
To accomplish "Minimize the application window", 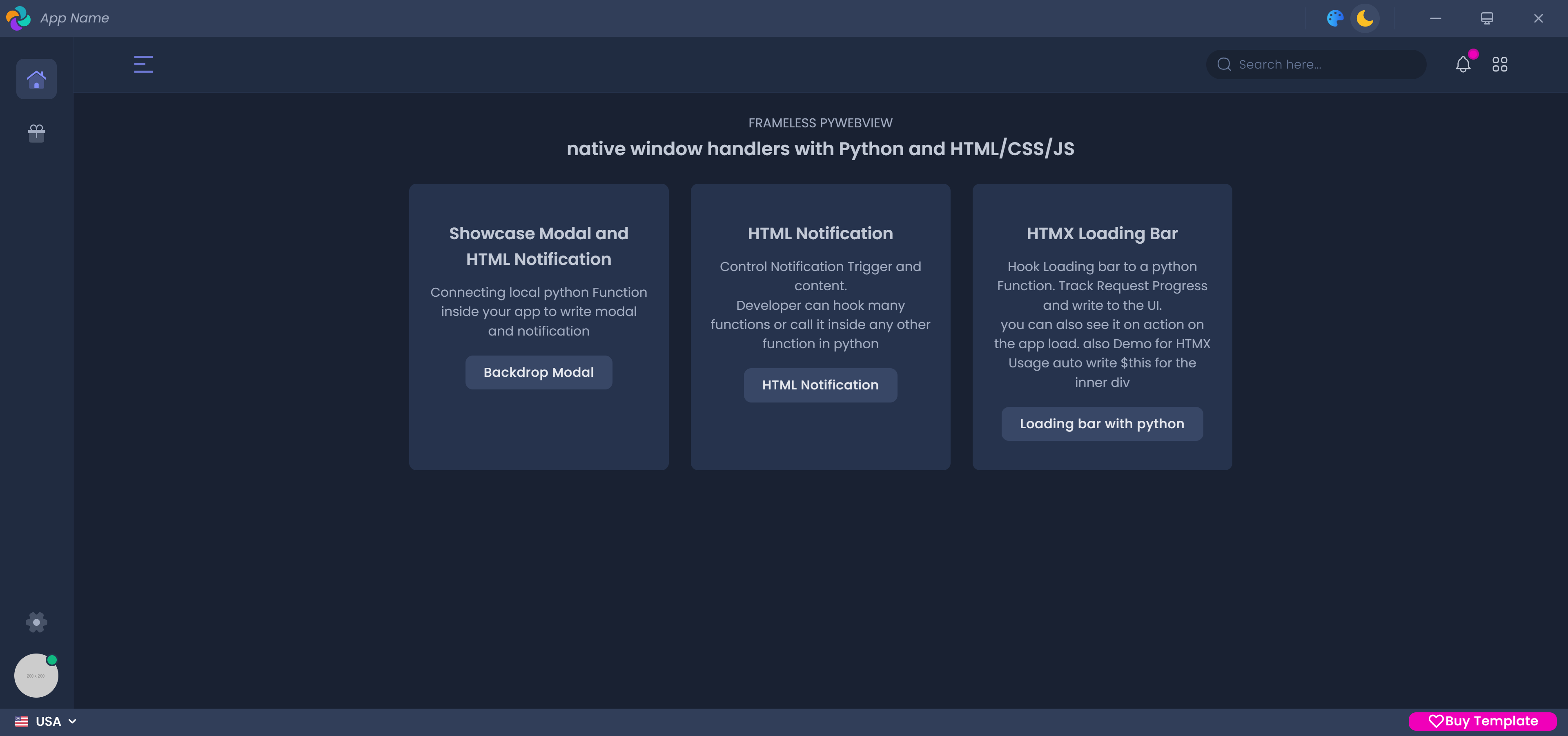I will coord(1435,18).
